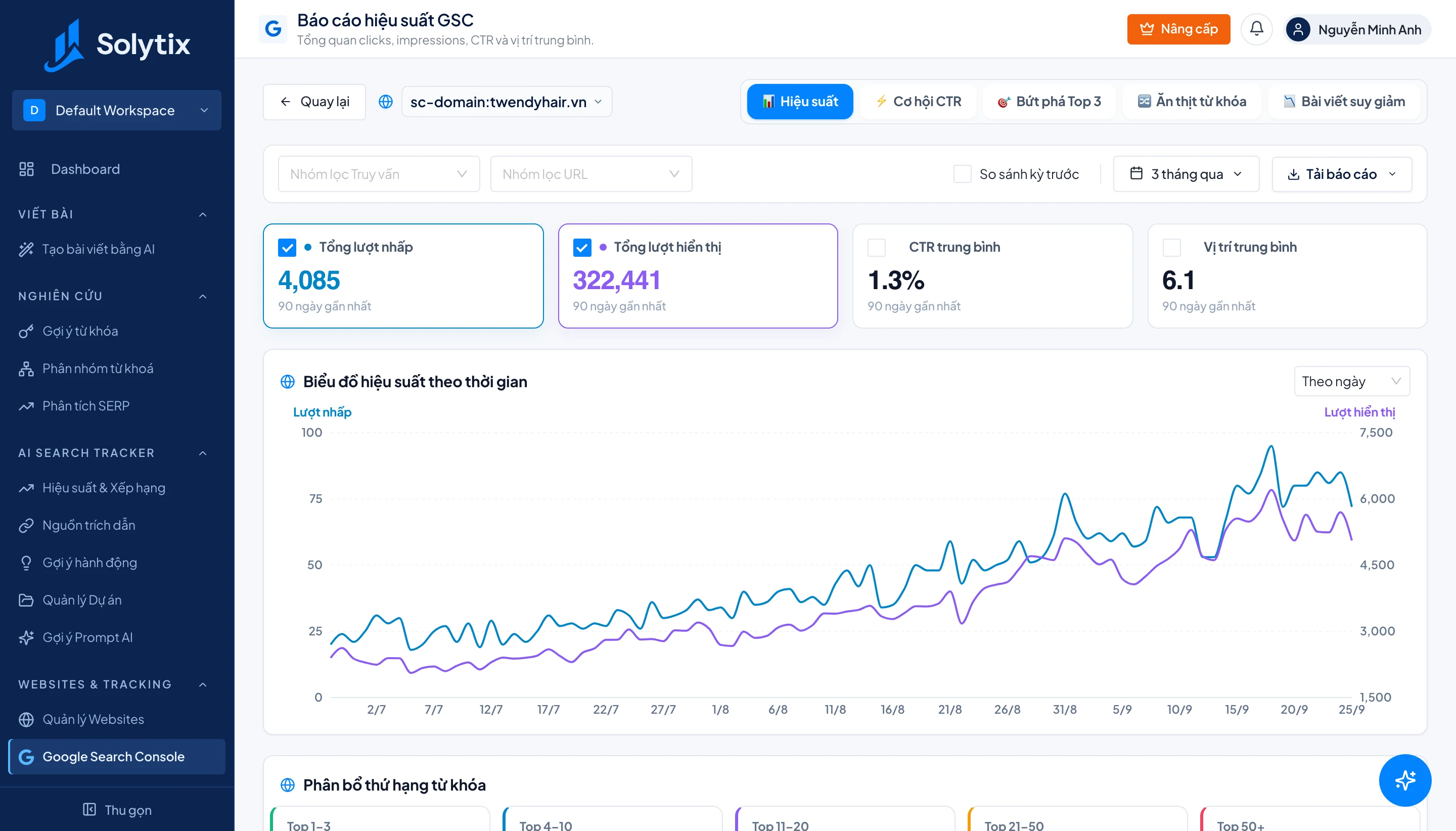Collapse the NGHIÊN CỨU sidebar section
The image size is (1456, 831).
point(203,296)
